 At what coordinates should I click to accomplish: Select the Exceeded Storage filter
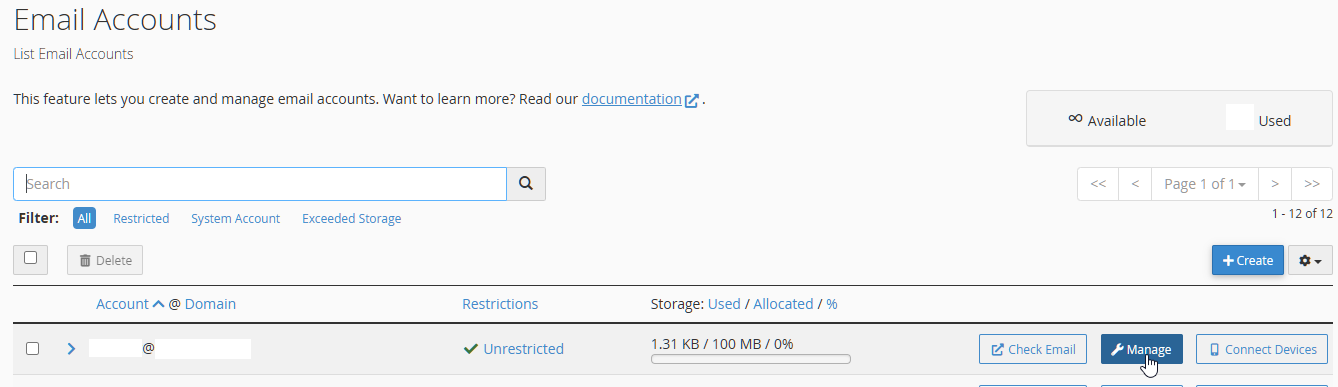(352, 218)
